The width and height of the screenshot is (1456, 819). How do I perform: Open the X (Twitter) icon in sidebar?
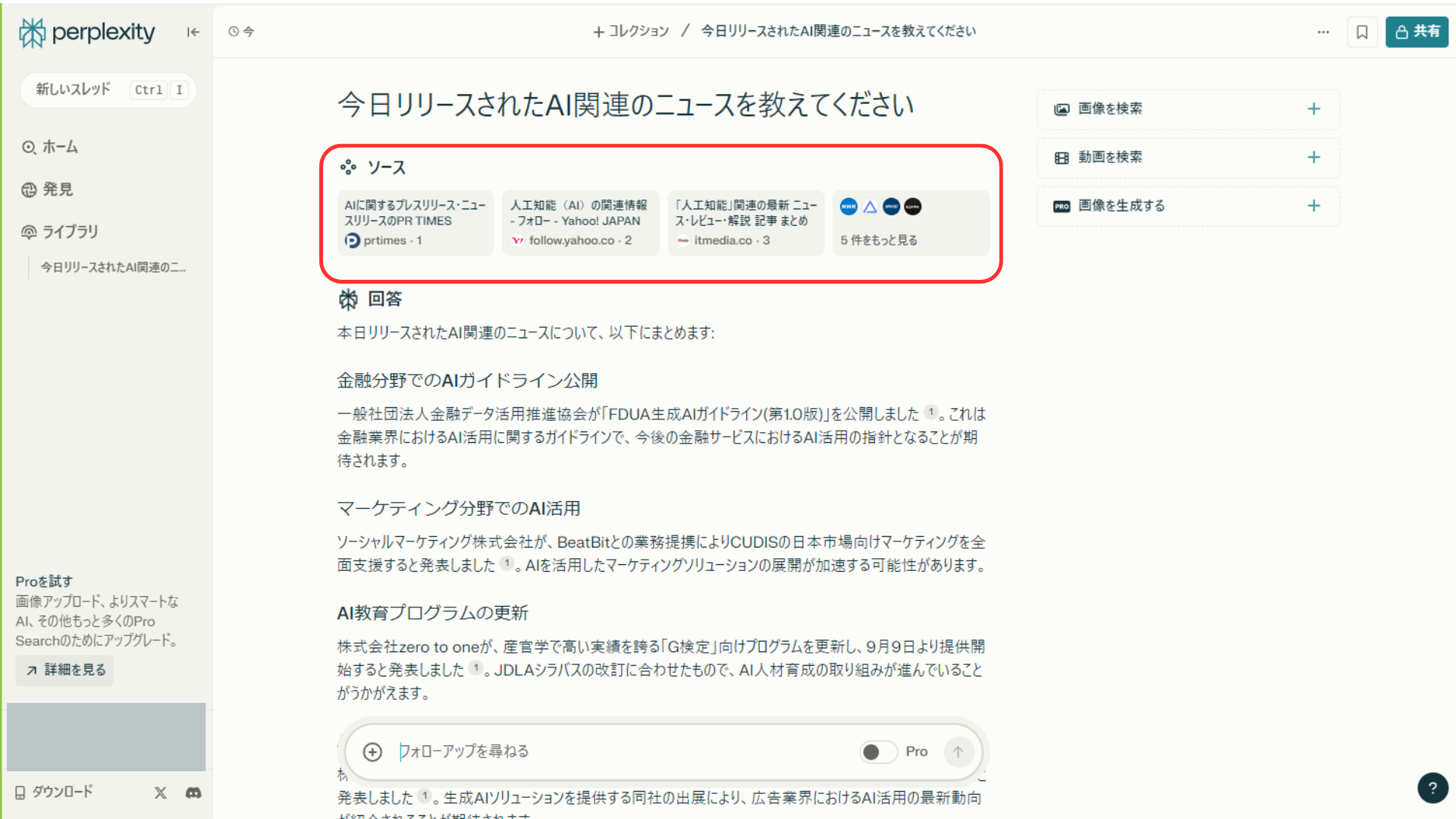tap(161, 792)
